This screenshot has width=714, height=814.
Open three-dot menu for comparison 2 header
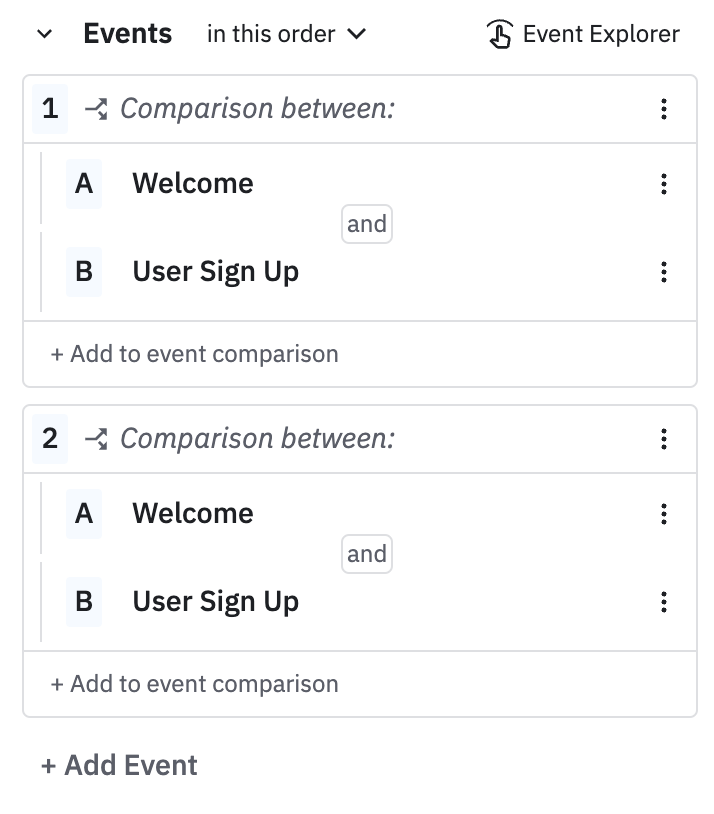[664, 439]
